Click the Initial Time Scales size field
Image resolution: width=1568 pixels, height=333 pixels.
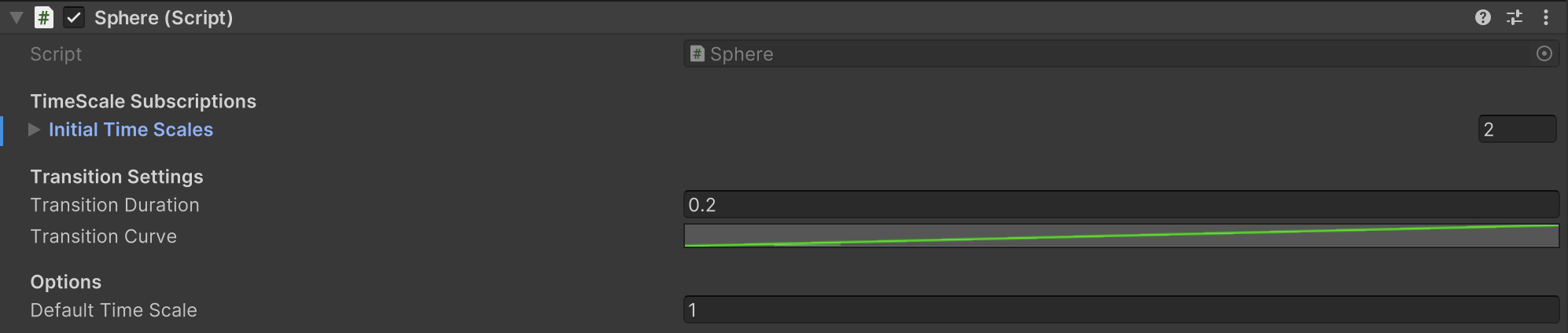click(x=1516, y=130)
